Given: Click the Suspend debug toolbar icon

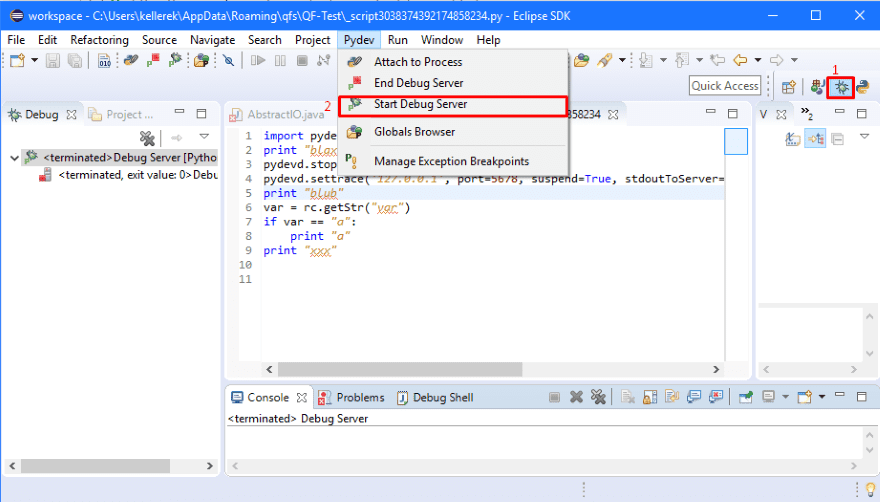Looking at the screenshot, I should click(280, 60).
